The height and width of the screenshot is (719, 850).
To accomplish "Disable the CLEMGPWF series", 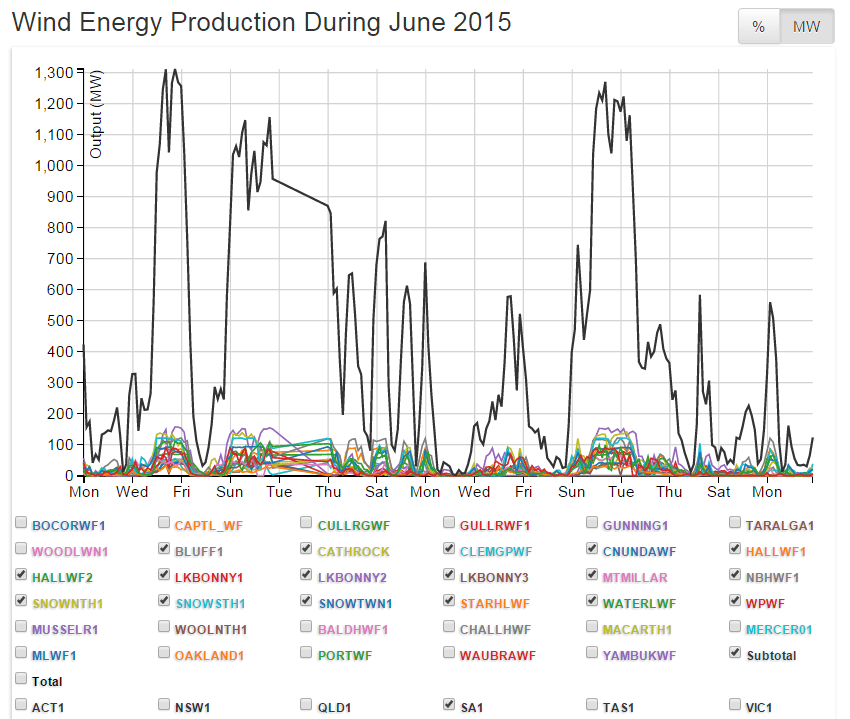I will pyautogui.click(x=449, y=548).
